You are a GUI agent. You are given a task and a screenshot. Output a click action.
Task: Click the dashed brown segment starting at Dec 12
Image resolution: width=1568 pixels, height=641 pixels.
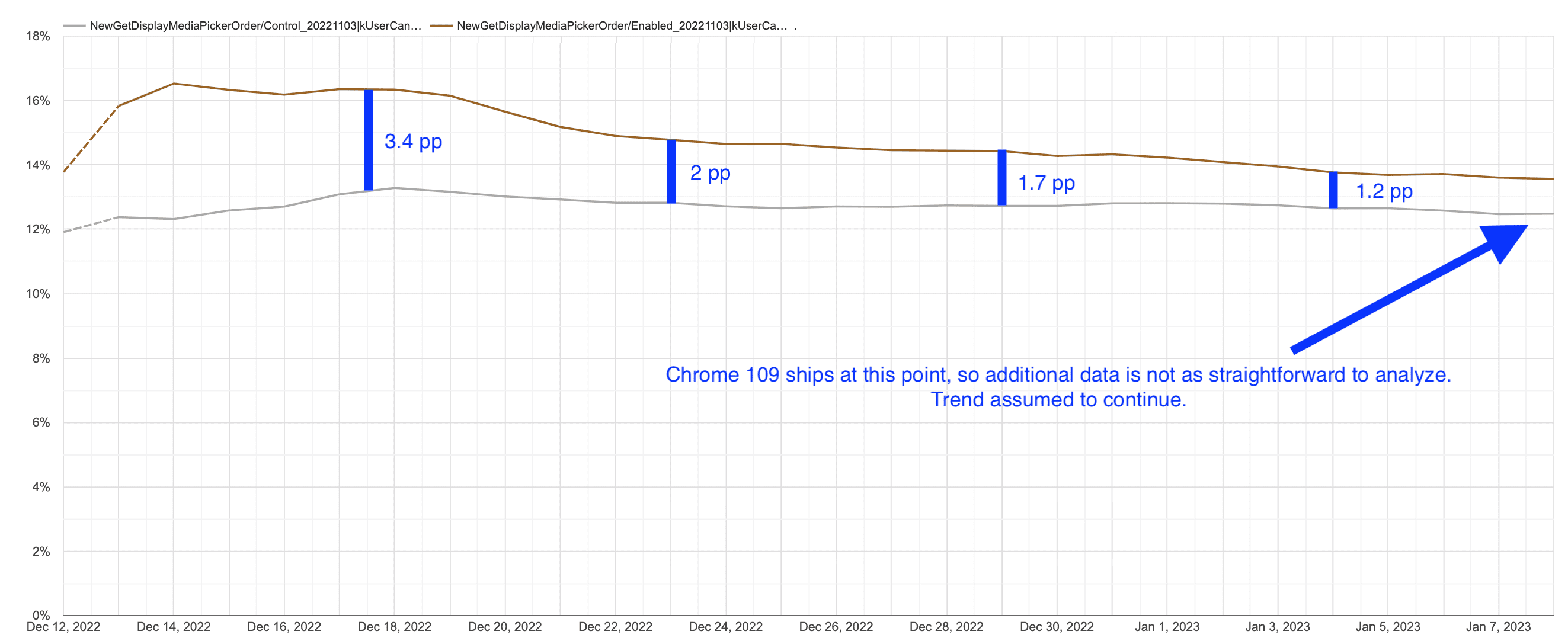pyautogui.click(x=91, y=139)
